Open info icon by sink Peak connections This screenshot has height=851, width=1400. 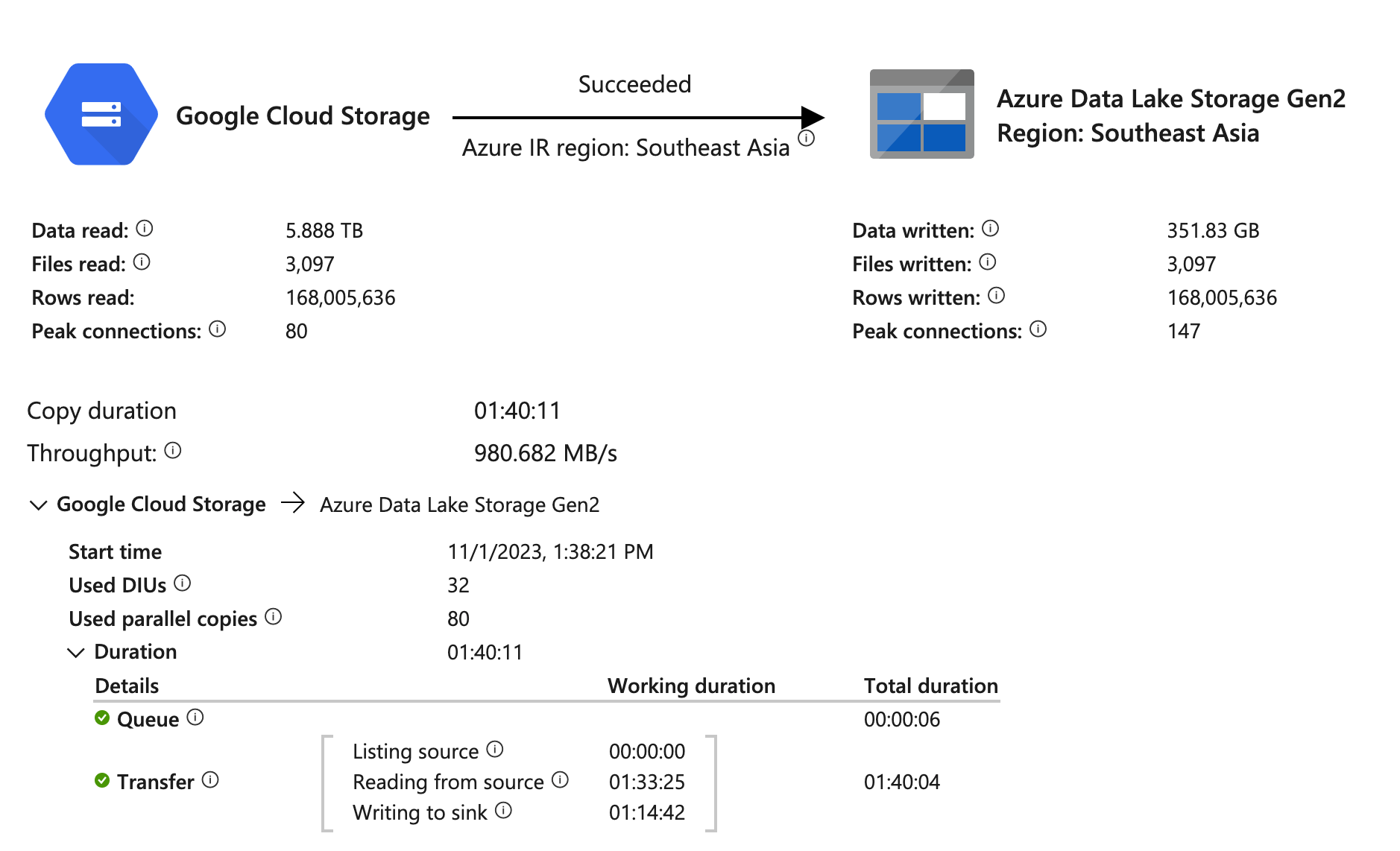click(x=1038, y=329)
